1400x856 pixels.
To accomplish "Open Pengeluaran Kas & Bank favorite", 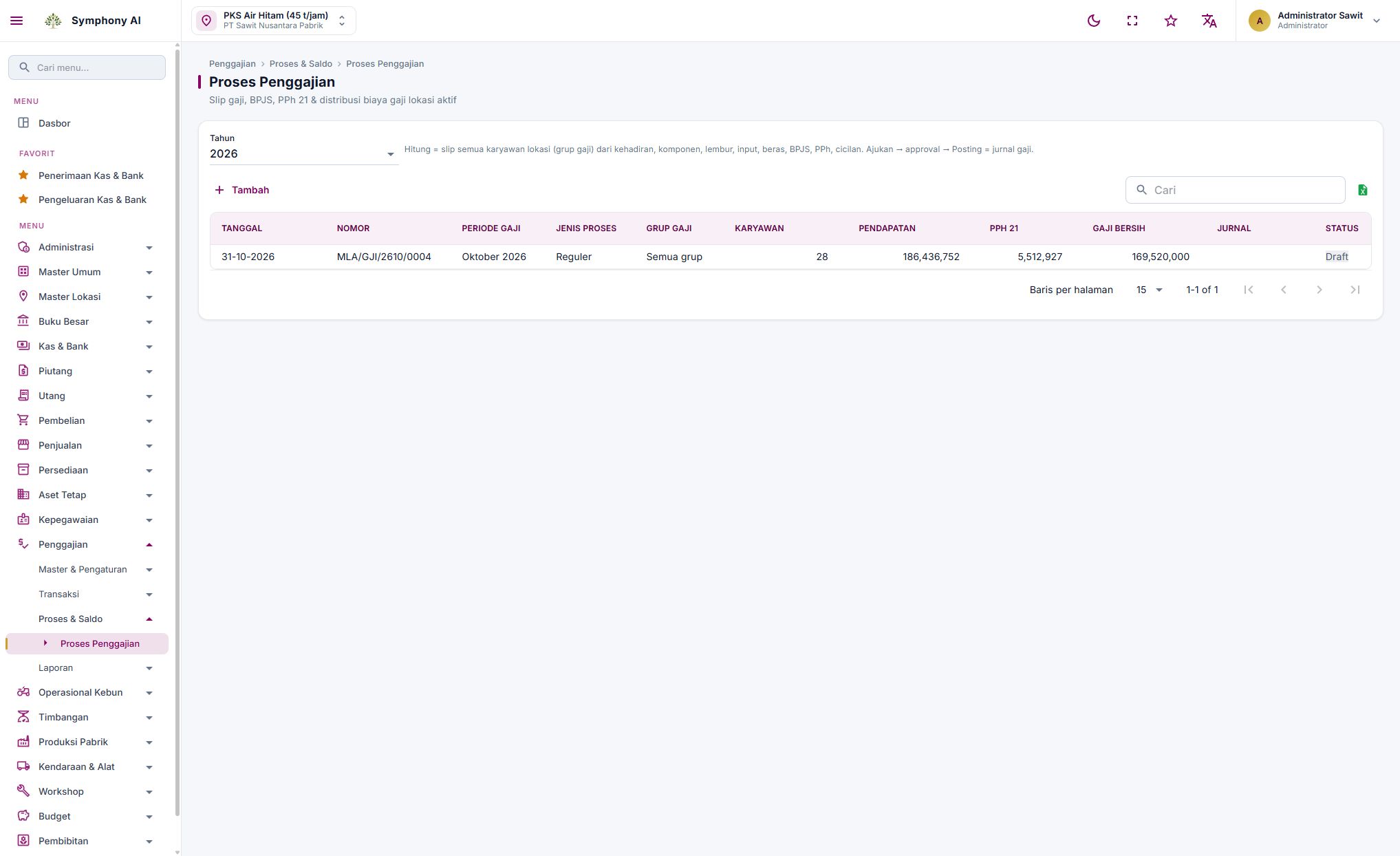I will click(87, 200).
